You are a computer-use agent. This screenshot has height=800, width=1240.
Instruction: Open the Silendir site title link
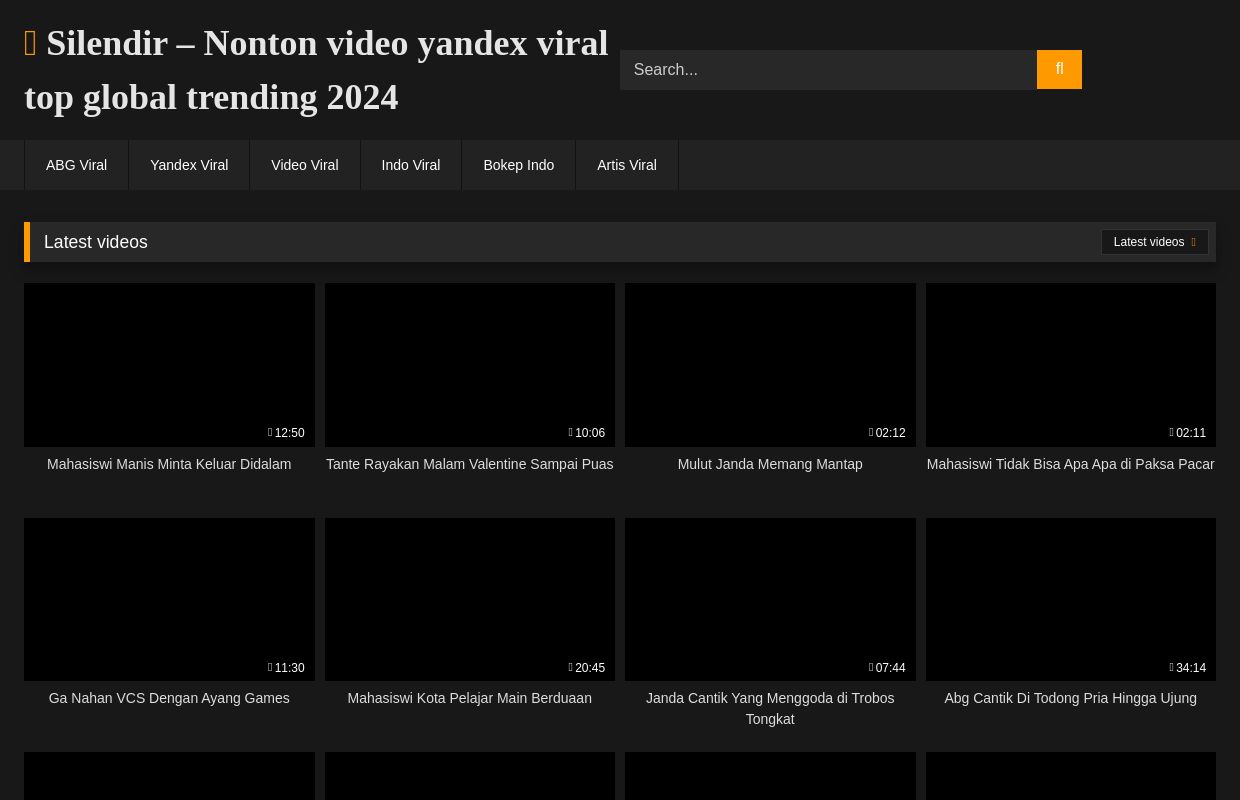coord(316,70)
